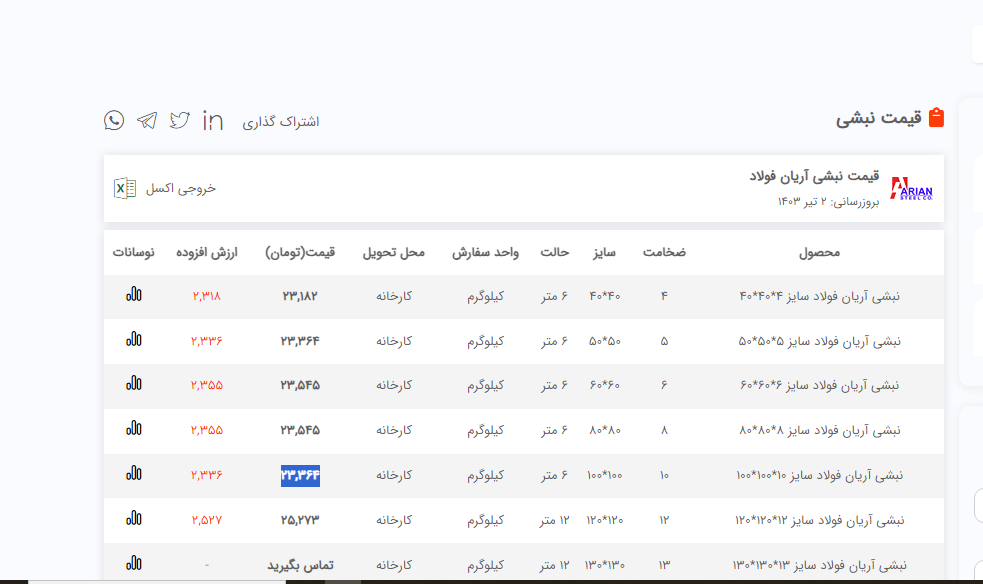Click the Arian Steel company logo
The height and width of the screenshot is (584, 983).
(911, 188)
